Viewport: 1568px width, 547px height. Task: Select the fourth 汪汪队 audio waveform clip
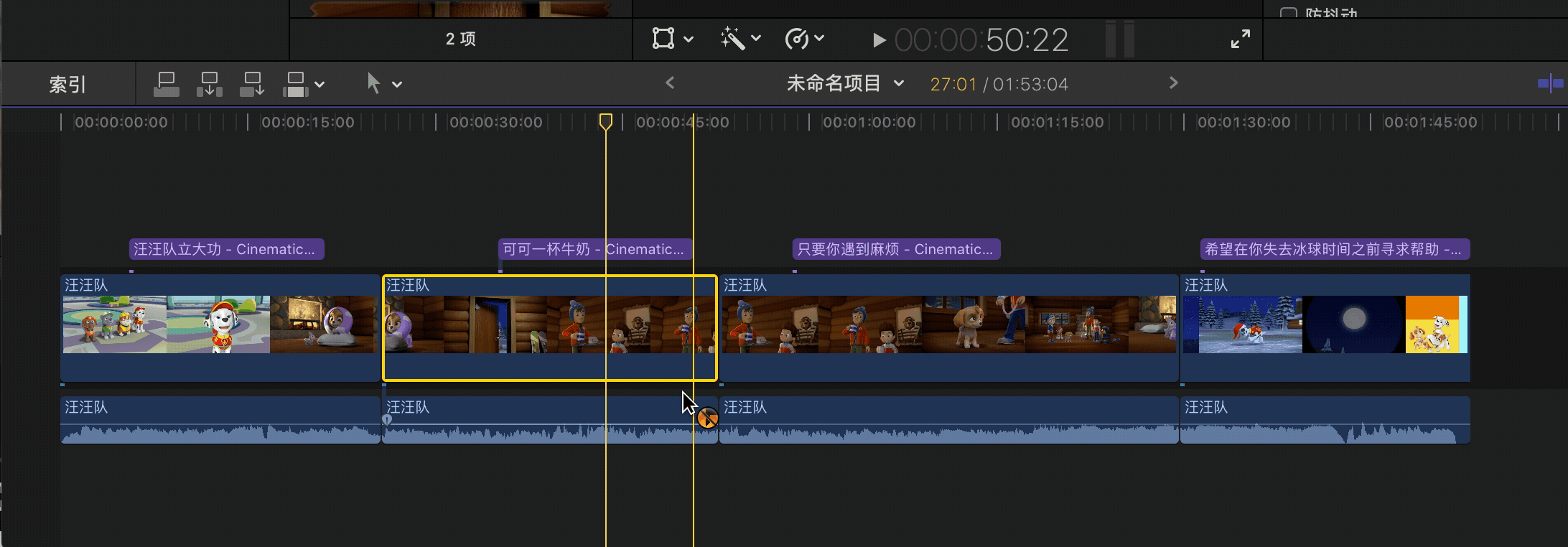[1325, 421]
